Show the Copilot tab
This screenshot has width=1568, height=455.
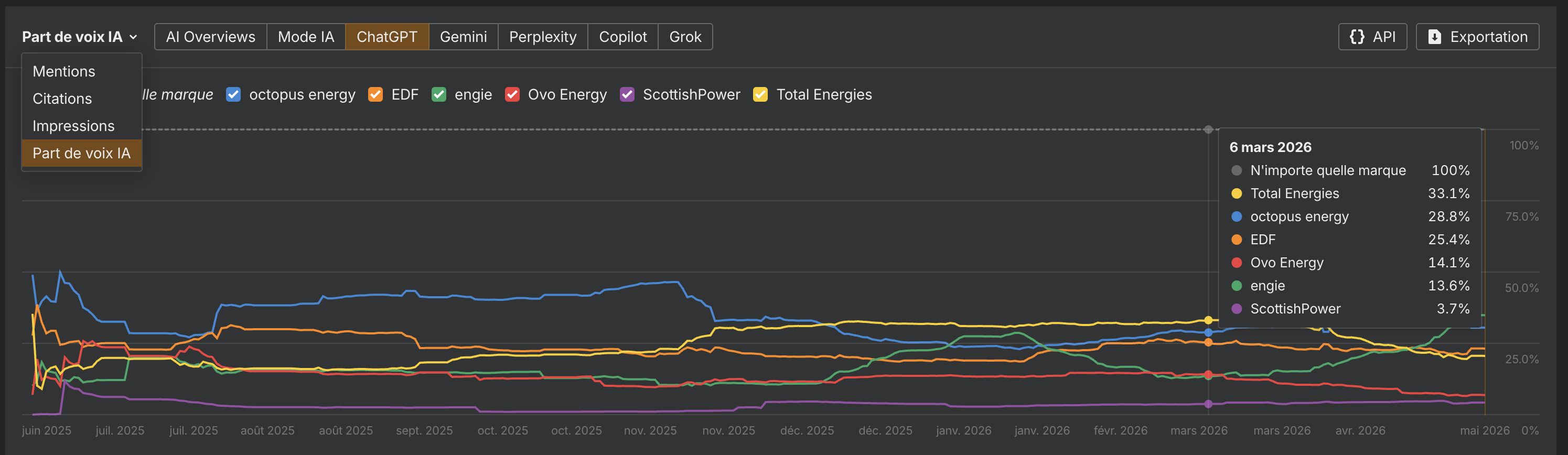622,37
